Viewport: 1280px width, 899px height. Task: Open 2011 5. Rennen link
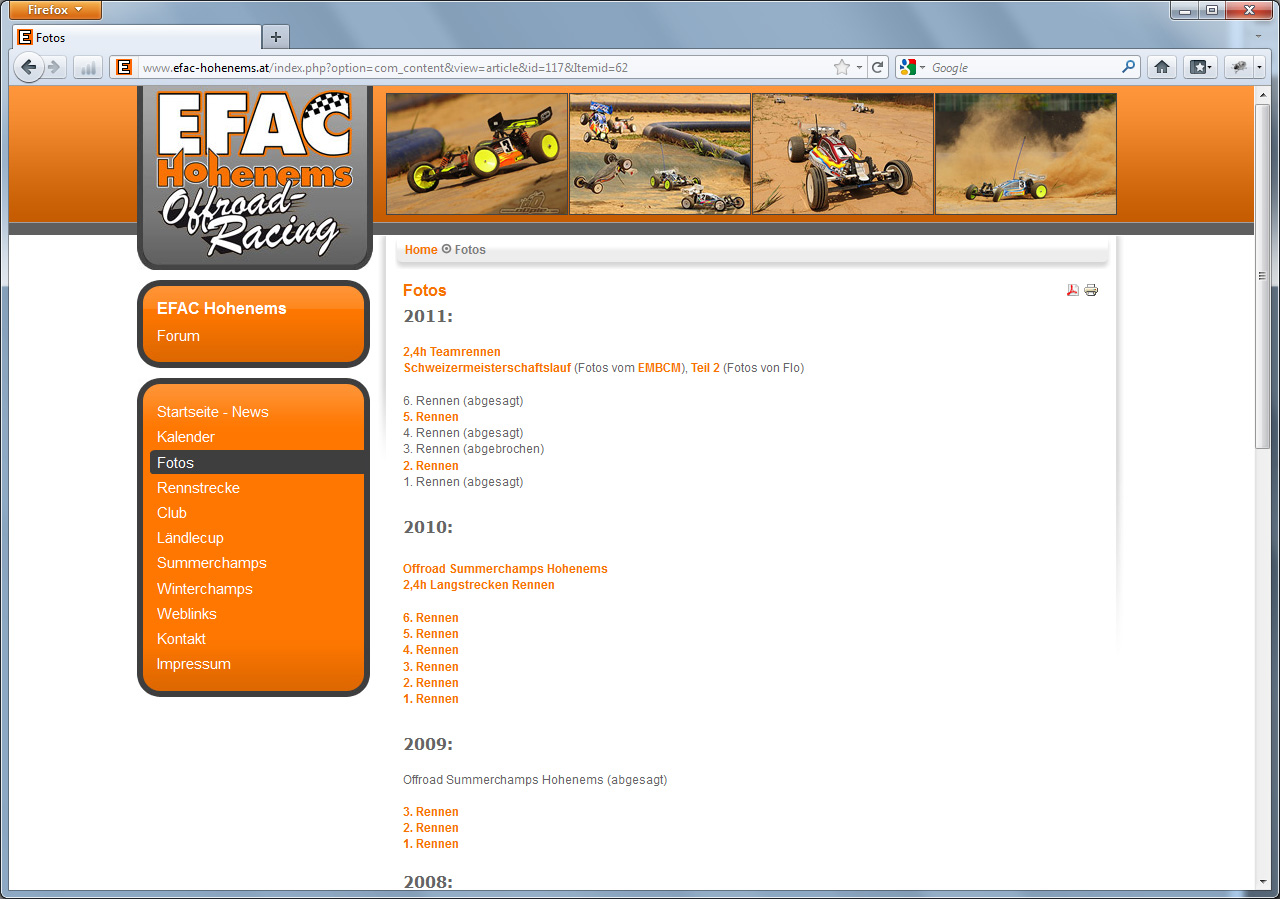[x=431, y=417]
